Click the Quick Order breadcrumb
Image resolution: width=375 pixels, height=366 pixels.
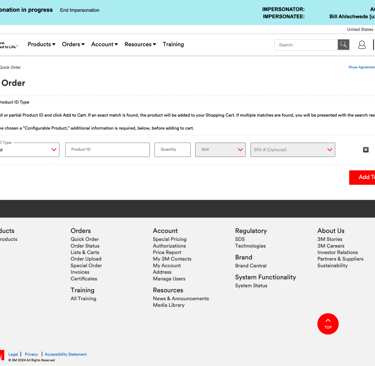coord(10,67)
